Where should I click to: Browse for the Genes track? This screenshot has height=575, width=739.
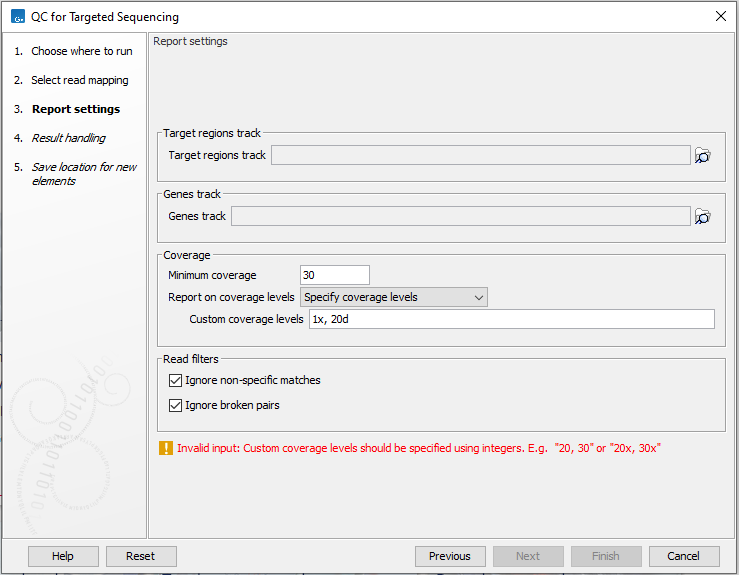(703, 217)
